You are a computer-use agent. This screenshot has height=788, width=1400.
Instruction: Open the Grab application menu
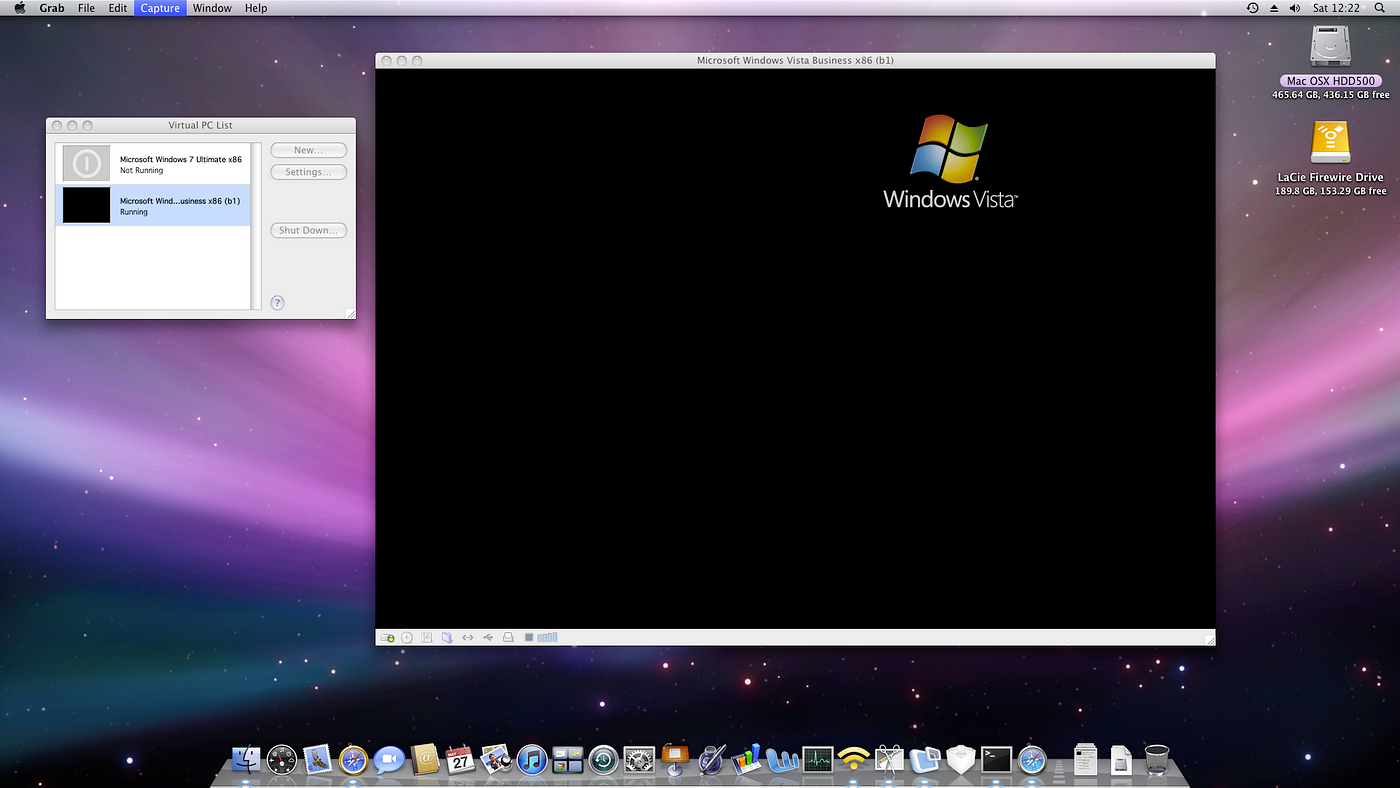click(52, 8)
